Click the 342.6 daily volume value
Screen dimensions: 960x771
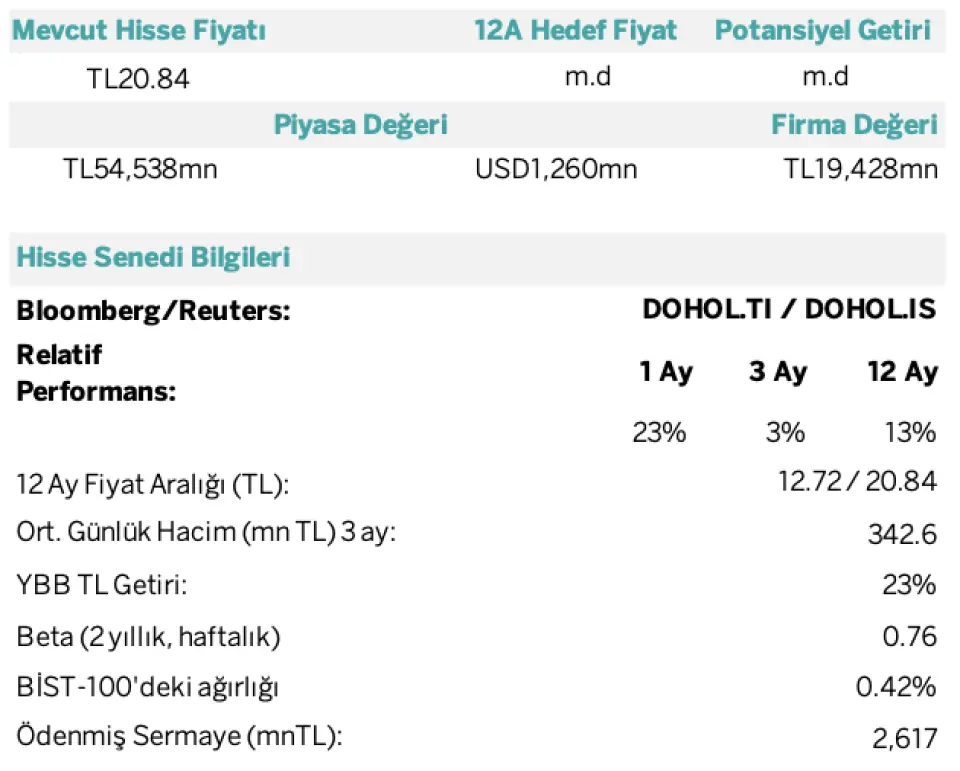(x=902, y=534)
